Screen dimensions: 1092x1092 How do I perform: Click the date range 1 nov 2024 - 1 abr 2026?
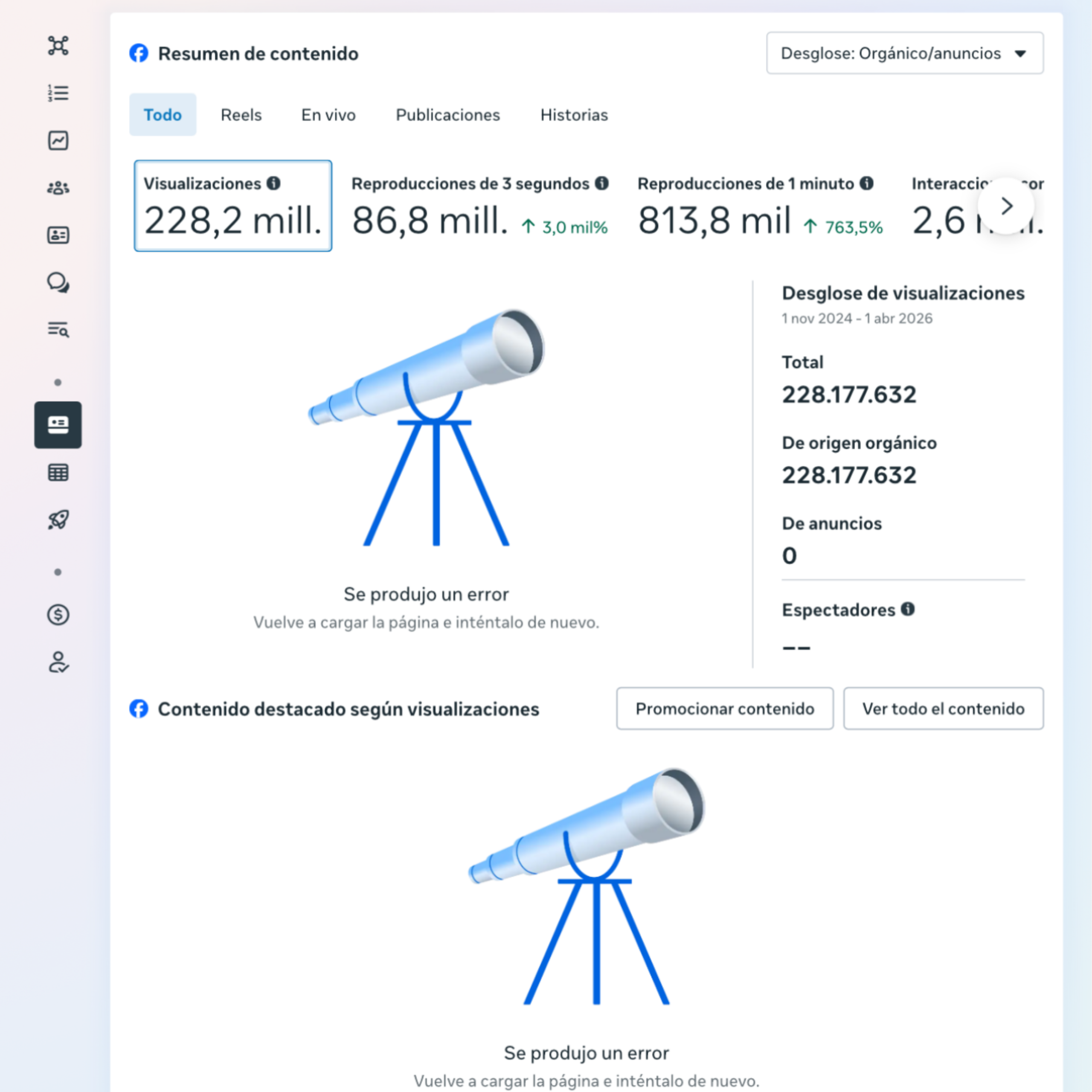pos(857,318)
